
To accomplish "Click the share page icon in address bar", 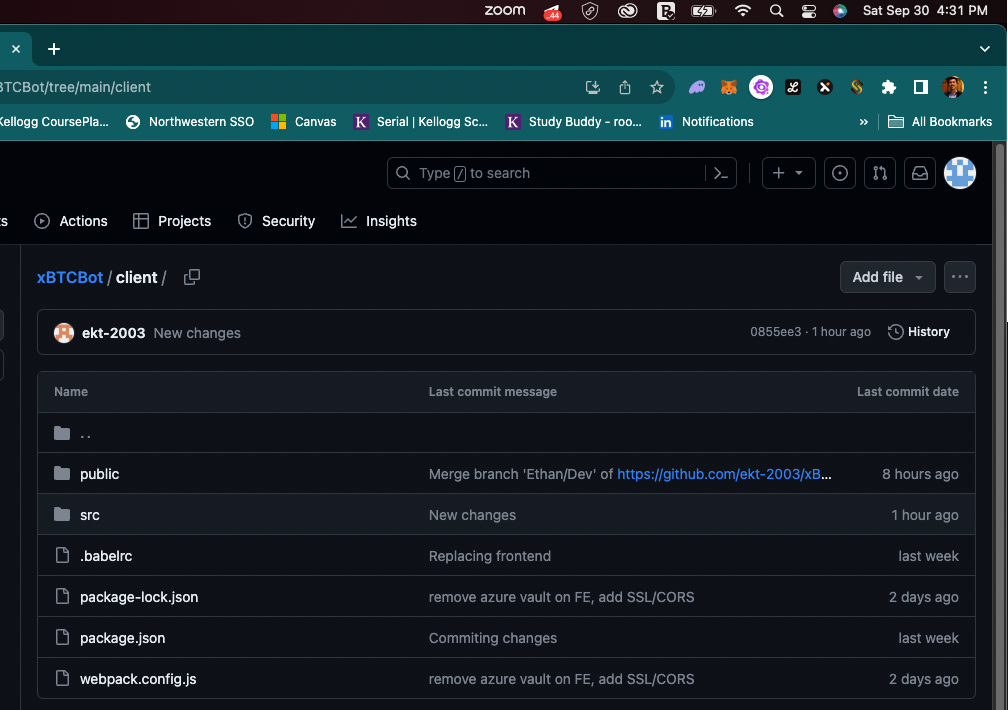I will pyautogui.click(x=625, y=87).
